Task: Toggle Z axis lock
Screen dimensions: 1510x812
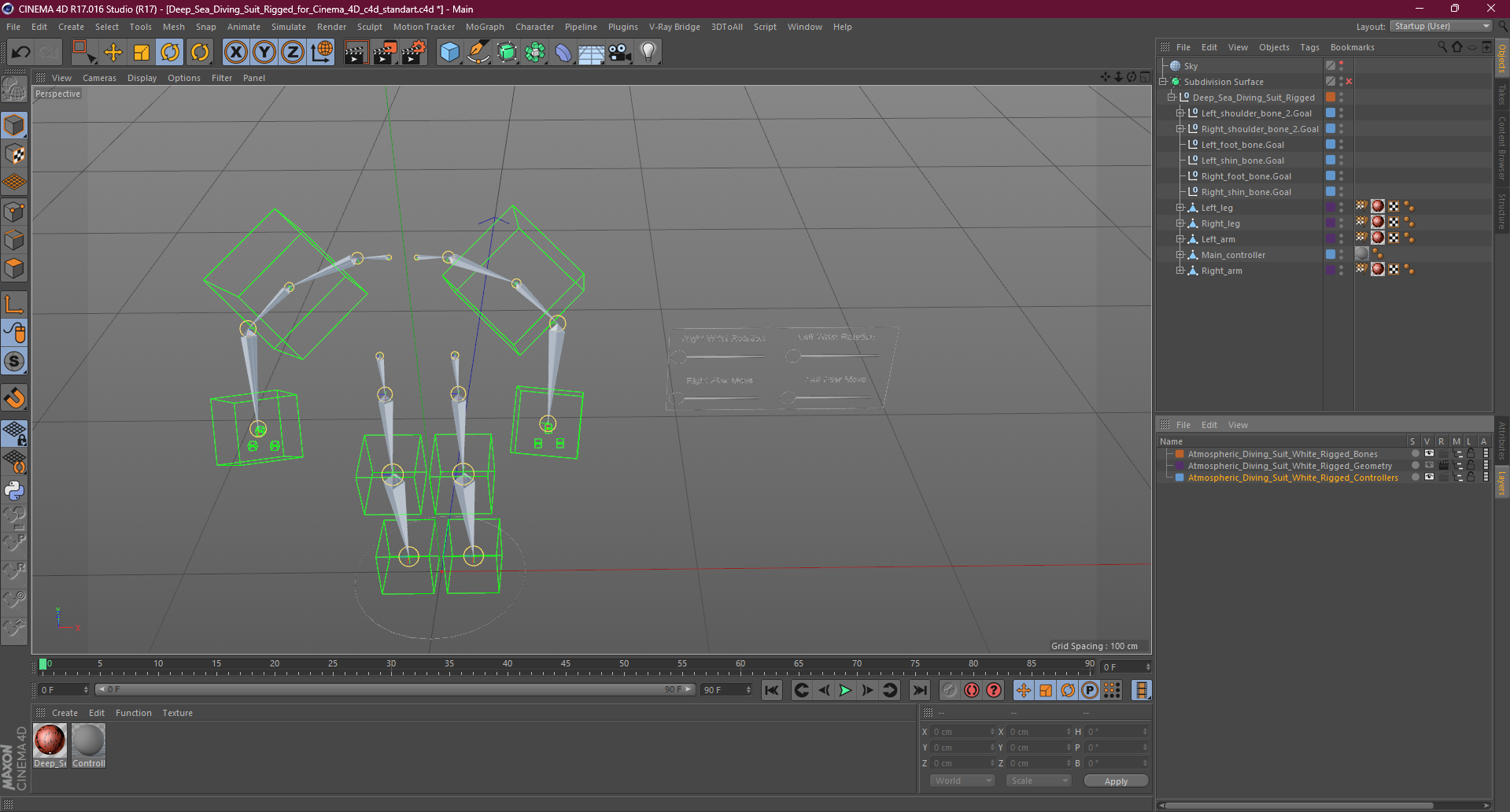Action: [x=293, y=53]
